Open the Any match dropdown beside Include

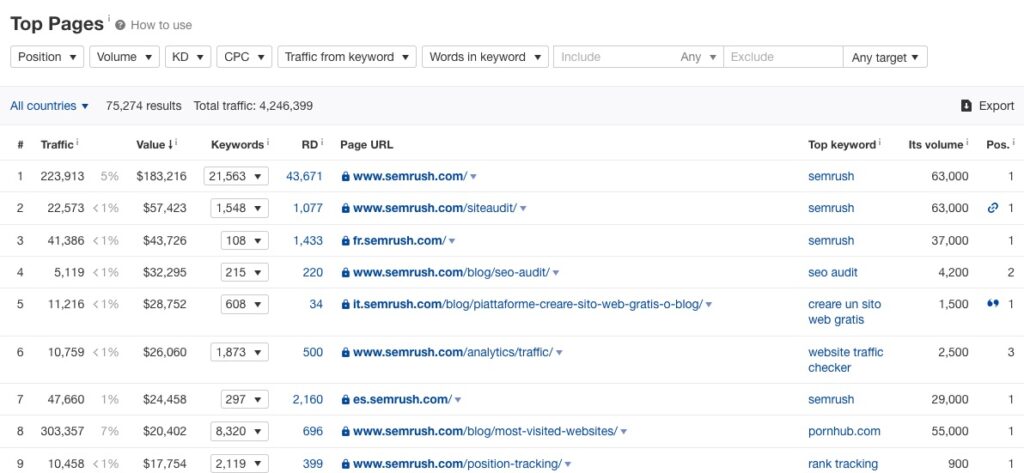pos(698,57)
